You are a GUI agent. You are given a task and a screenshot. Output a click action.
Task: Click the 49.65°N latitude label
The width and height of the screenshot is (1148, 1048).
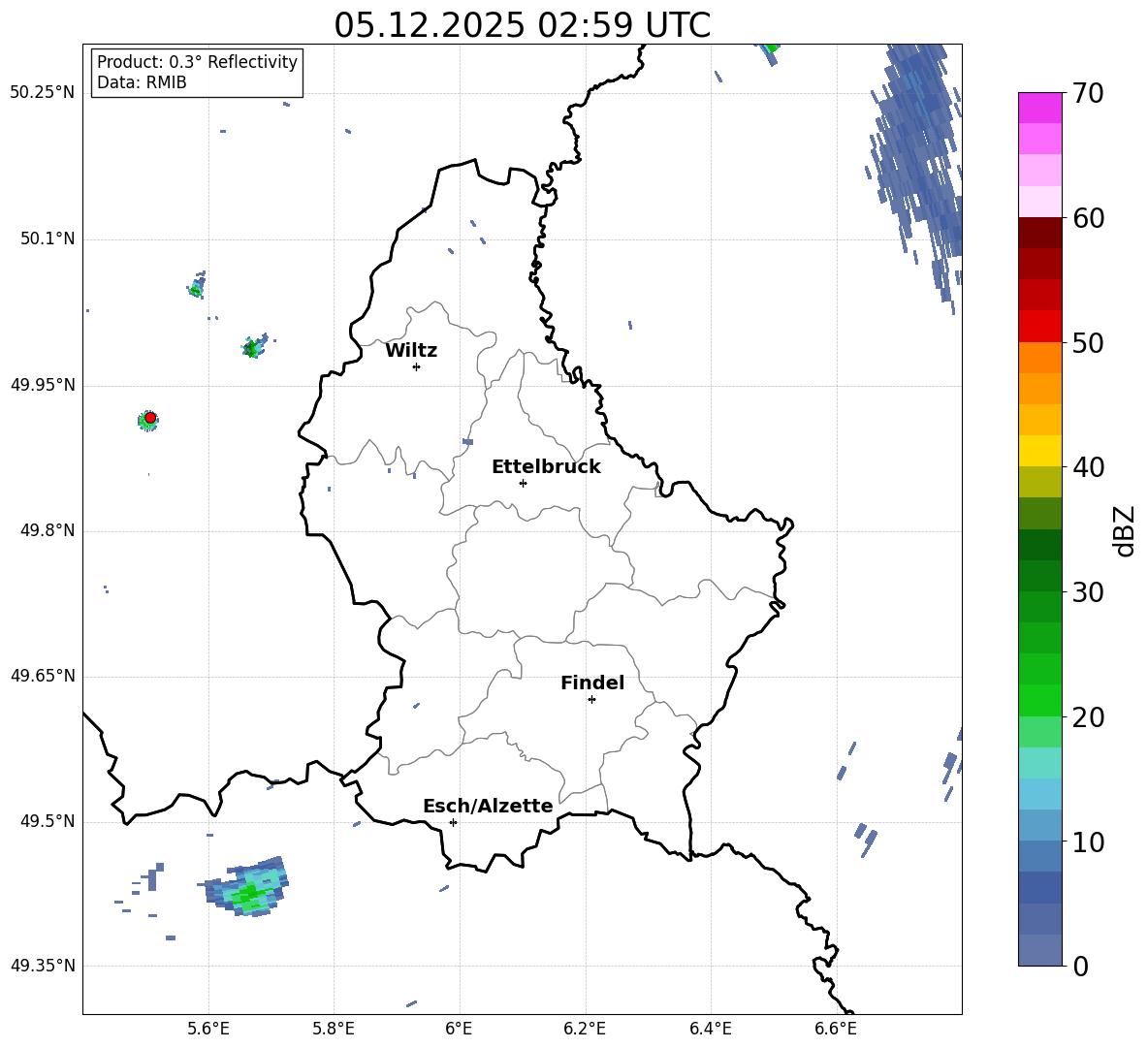pos(43,676)
